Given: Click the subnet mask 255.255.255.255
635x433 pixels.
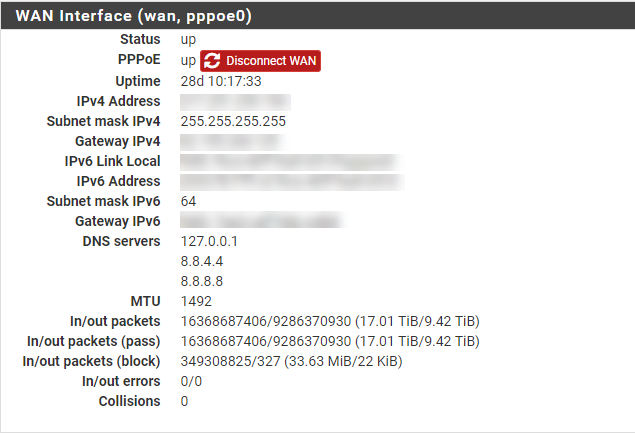Looking at the screenshot, I should pos(233,121).
